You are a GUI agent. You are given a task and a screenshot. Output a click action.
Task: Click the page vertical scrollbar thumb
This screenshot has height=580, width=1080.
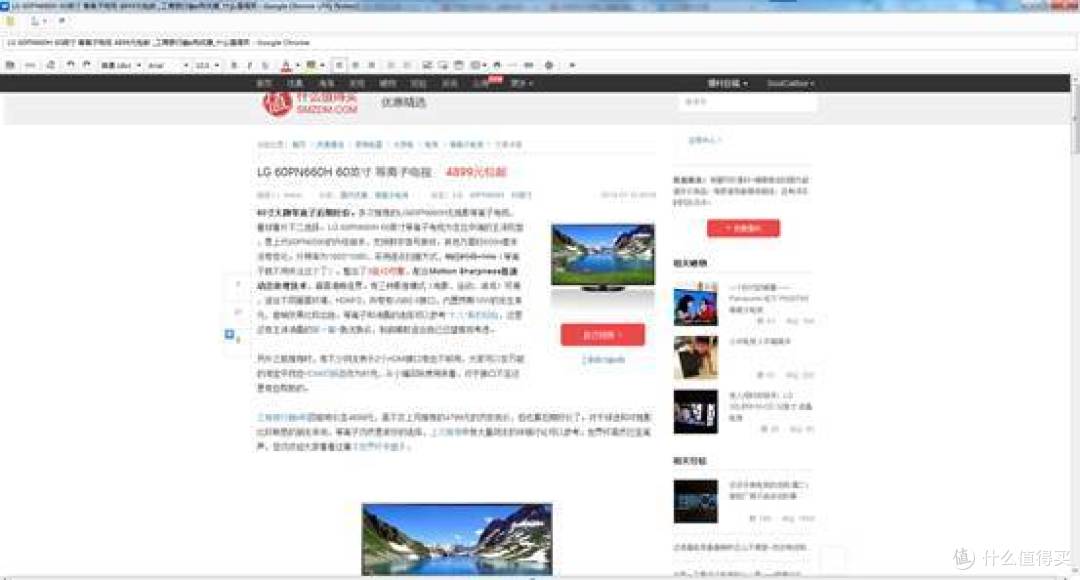(1075, 121)
